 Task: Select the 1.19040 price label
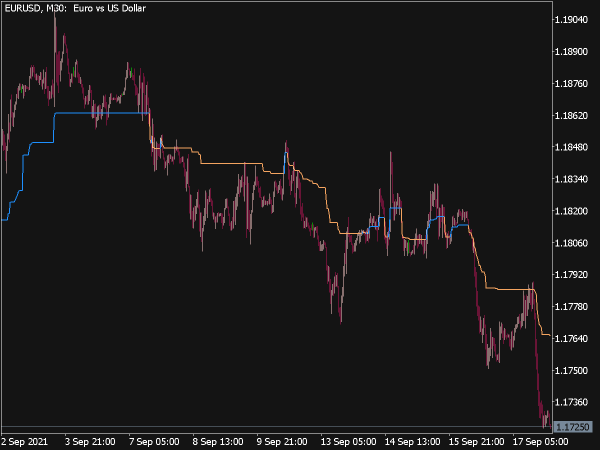571,20
